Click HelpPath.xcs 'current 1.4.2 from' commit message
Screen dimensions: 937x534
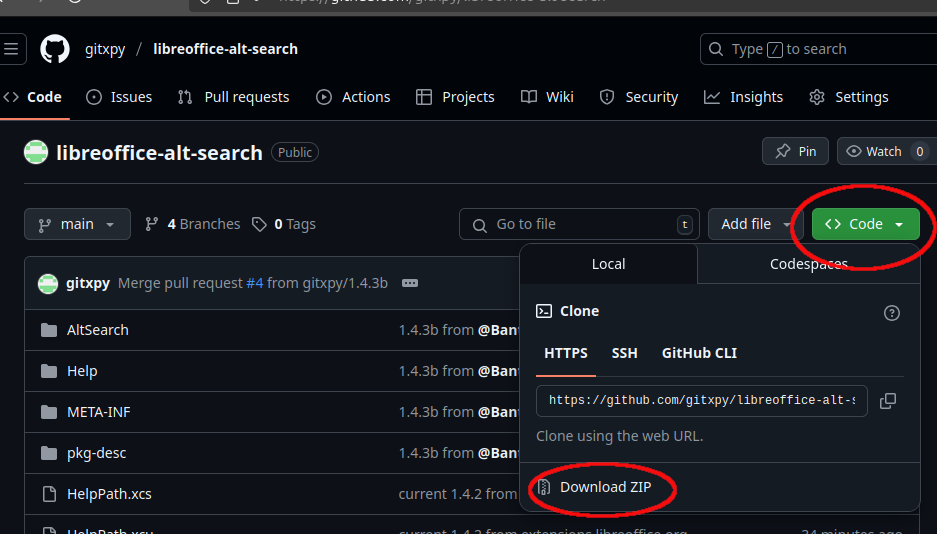457,494
